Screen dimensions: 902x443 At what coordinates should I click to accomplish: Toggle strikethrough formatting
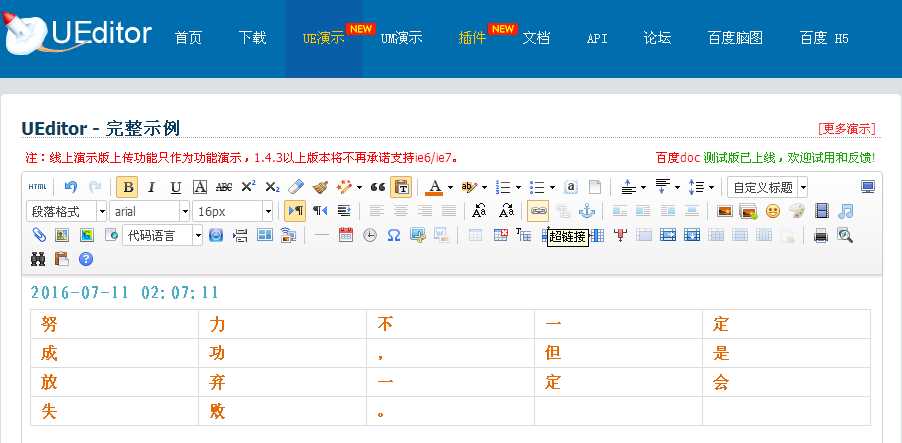[224, 187]
